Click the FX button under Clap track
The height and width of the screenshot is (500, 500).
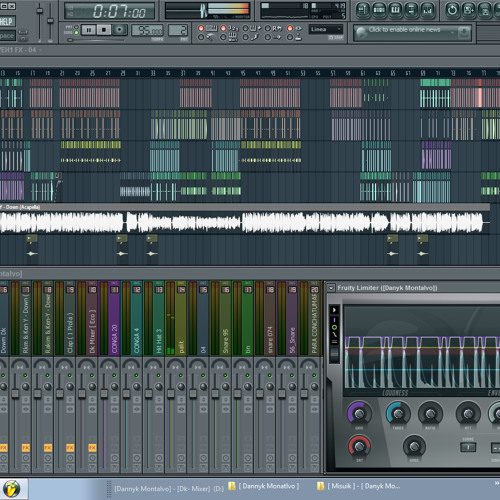(x=70, y=448)
